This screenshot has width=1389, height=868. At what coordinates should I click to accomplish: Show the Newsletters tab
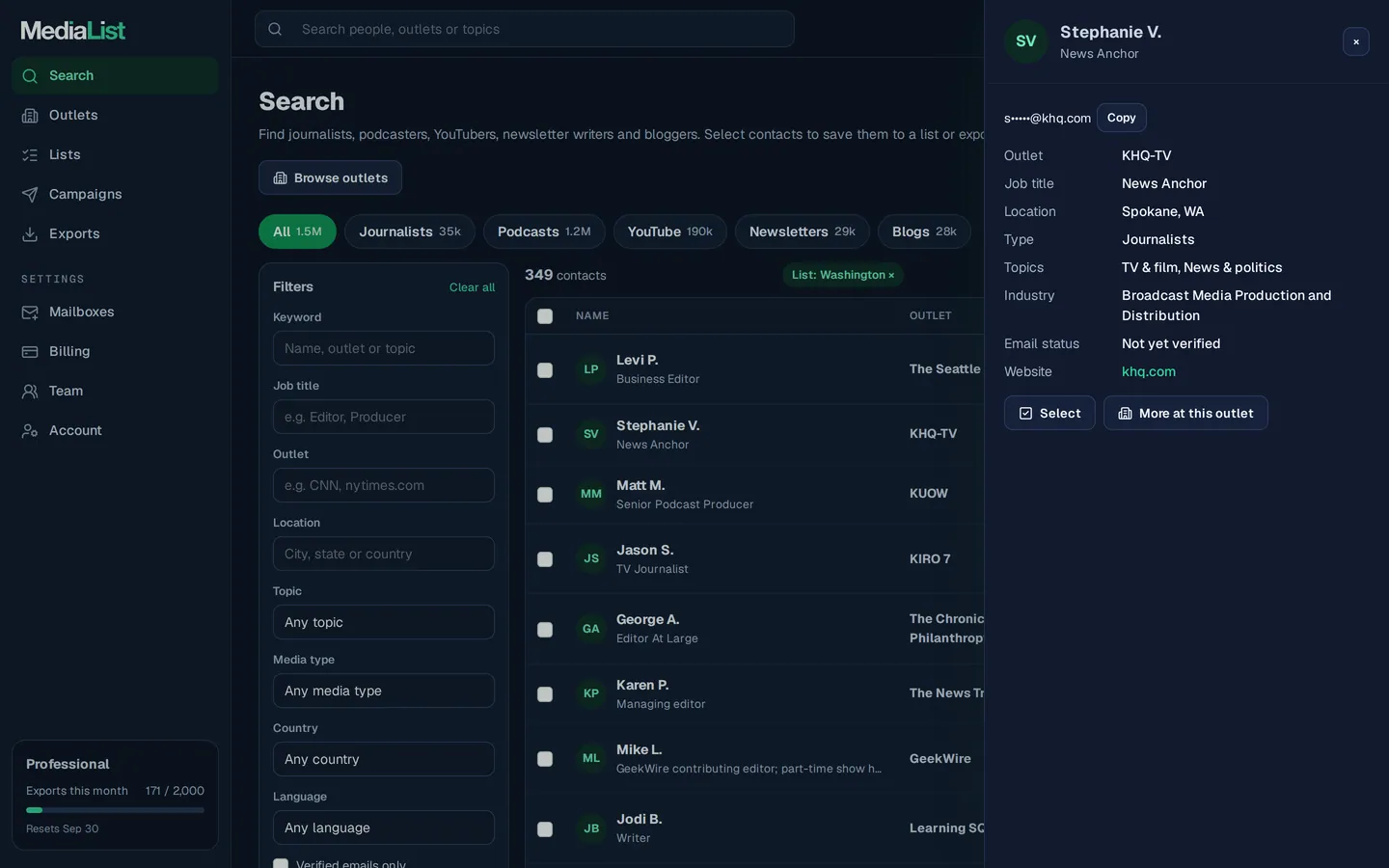(803, 231)
